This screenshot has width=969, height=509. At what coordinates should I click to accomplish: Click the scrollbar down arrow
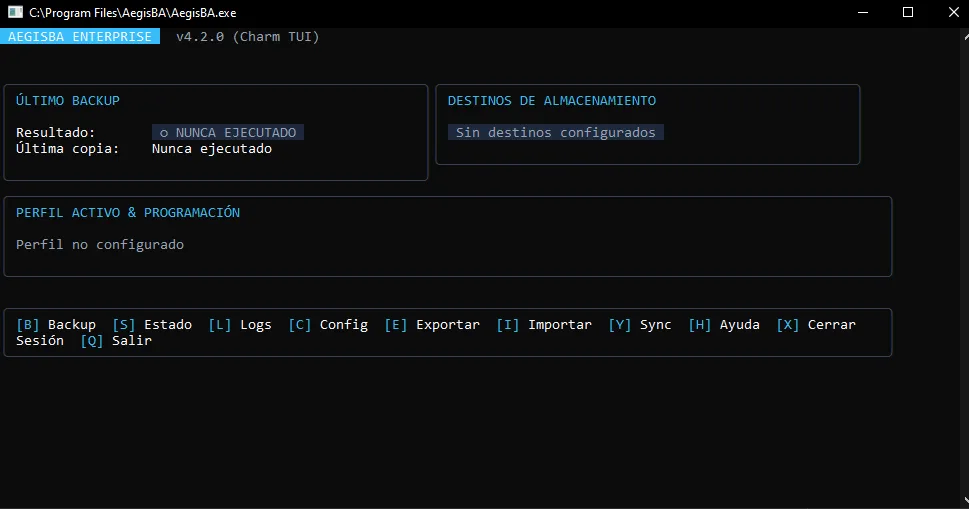coord(966,500)
